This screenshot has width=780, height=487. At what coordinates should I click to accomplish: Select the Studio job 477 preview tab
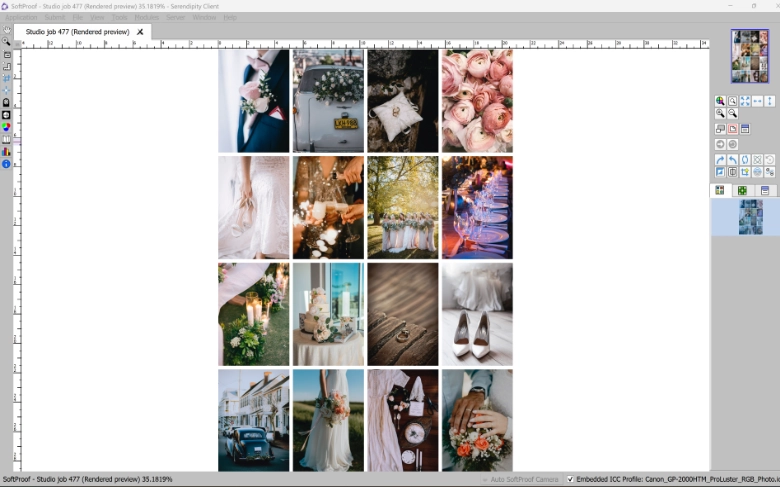(x=77, y=32)
